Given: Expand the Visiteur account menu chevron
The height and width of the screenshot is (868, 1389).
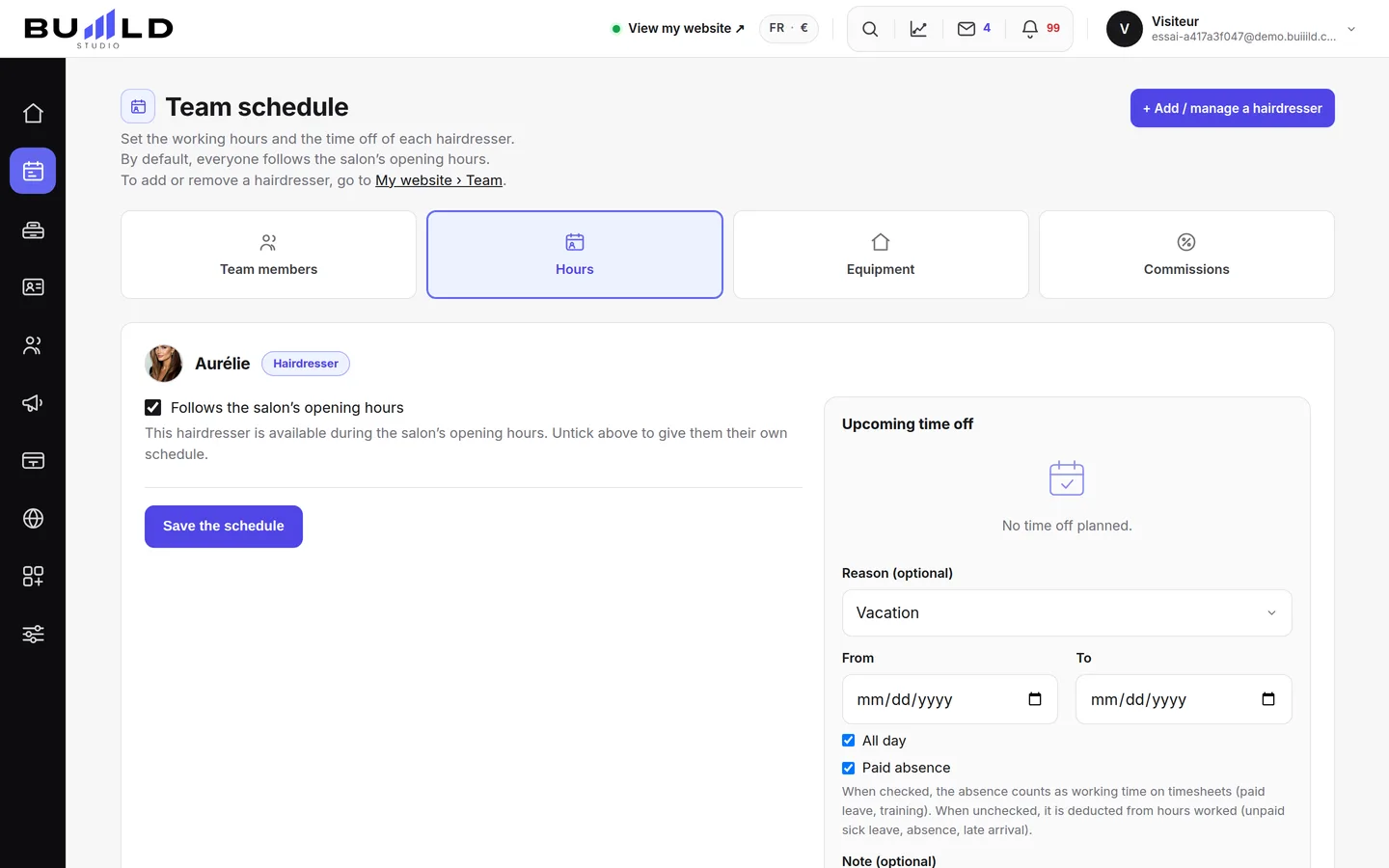Looking at the screenshot, I should click(1351, 29).
